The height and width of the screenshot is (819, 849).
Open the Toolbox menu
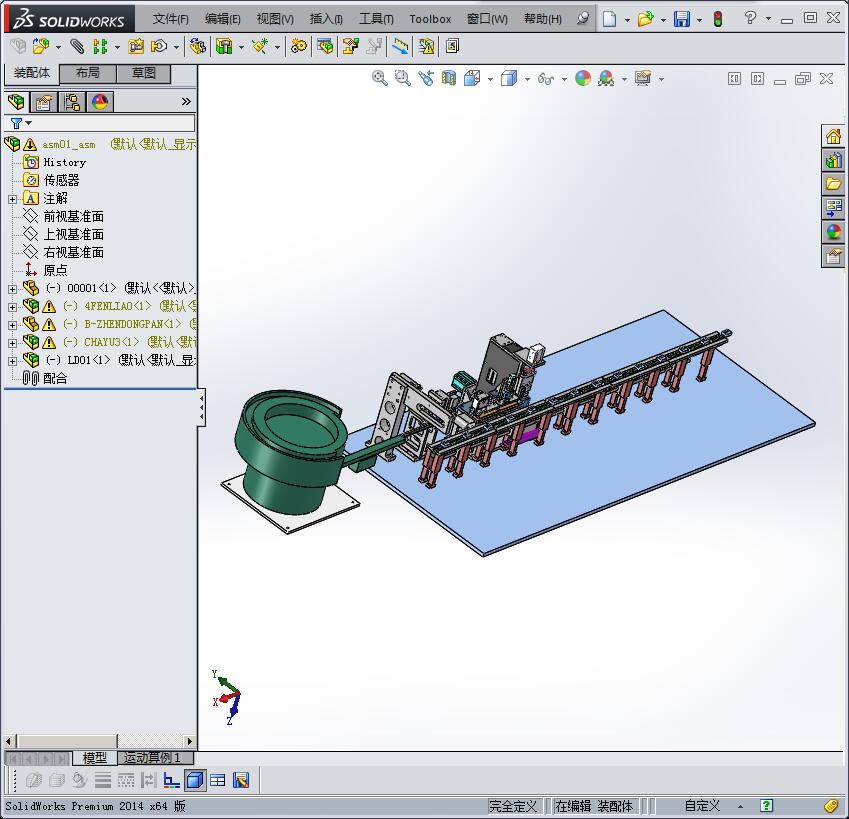pyautogui.click(x=430, y=19)
